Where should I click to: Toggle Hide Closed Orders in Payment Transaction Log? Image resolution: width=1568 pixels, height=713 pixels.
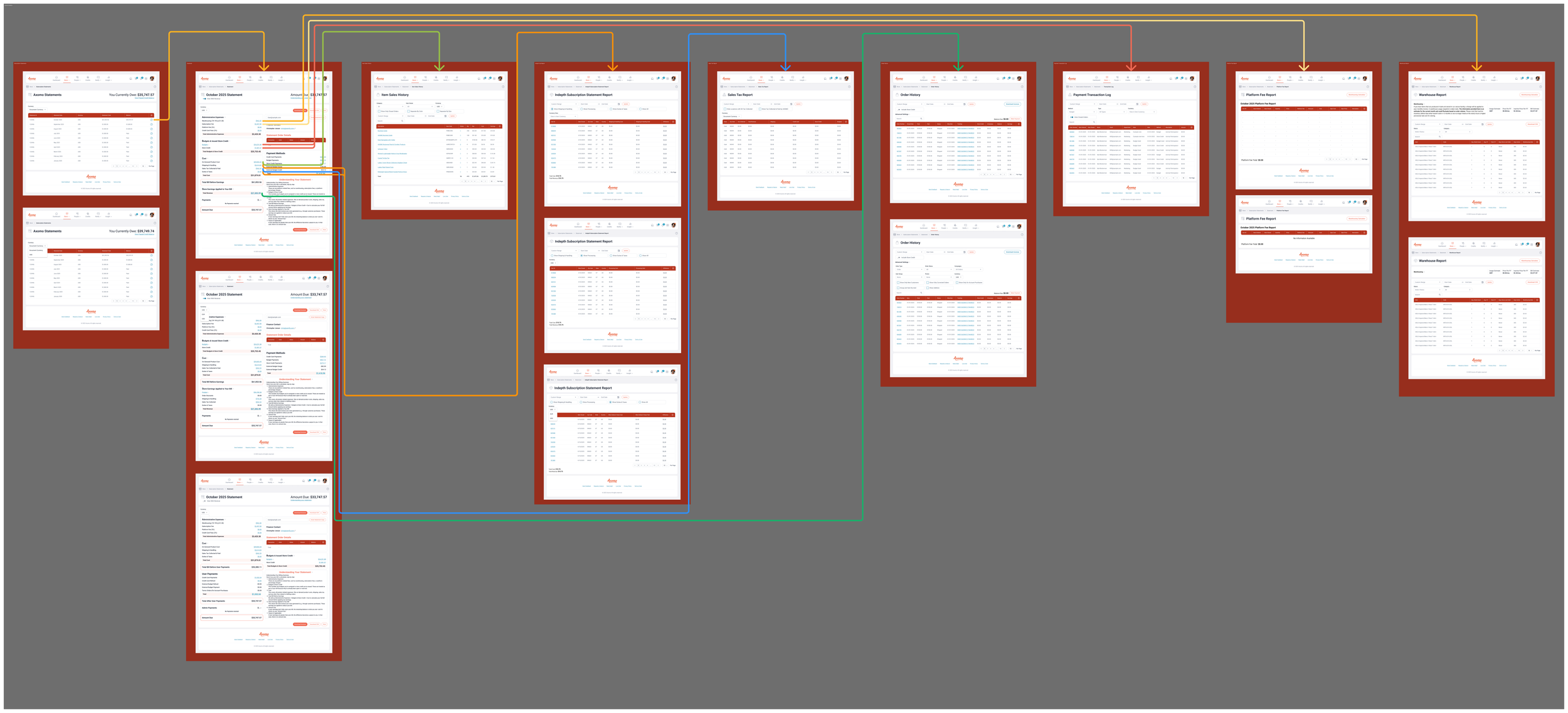tap(1072, 117)
